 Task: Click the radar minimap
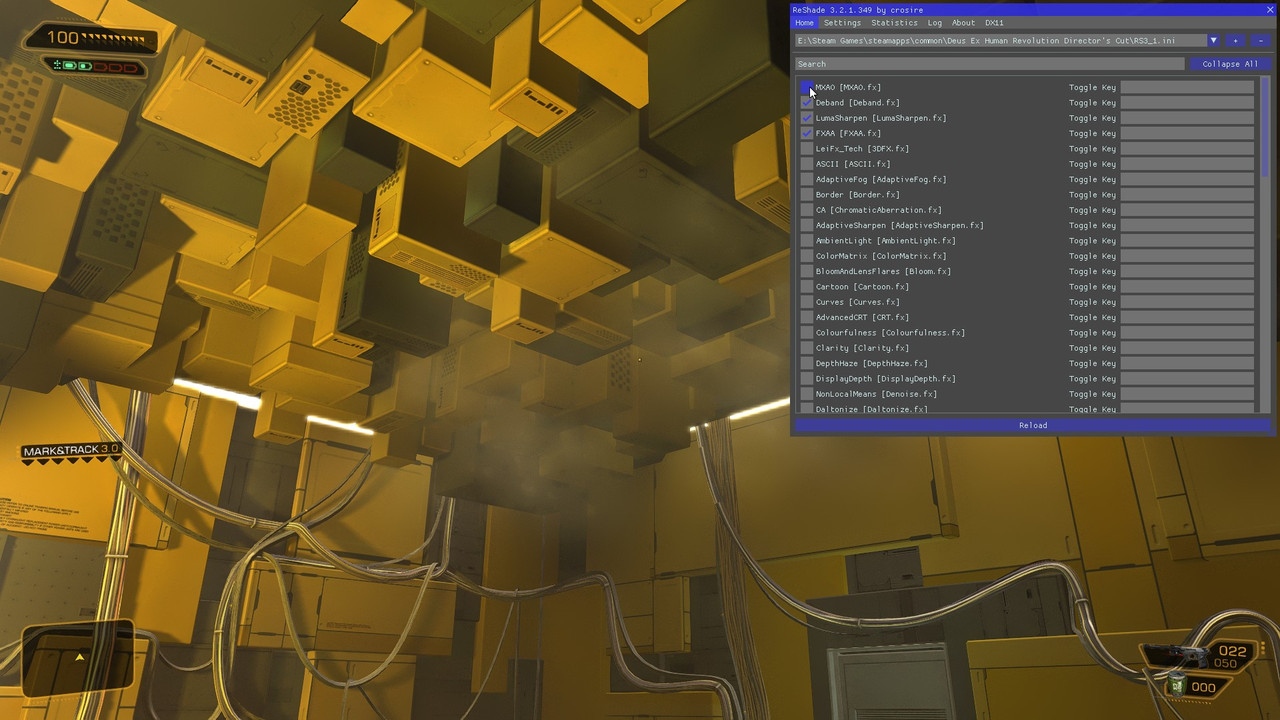78,658
